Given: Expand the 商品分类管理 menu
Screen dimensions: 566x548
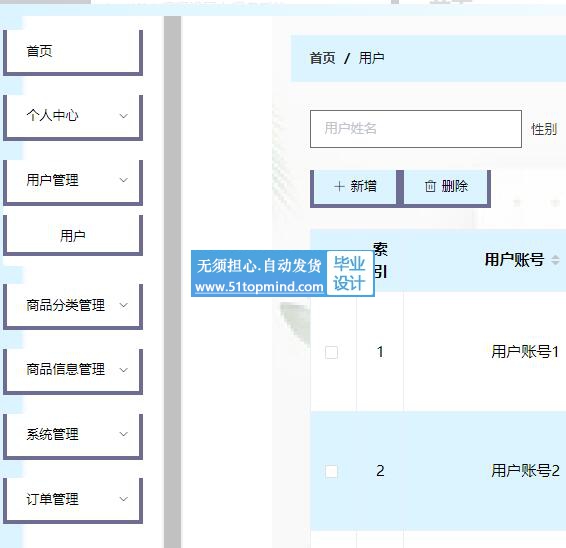Looking at the screenshot, I should [x=73, y=305].
